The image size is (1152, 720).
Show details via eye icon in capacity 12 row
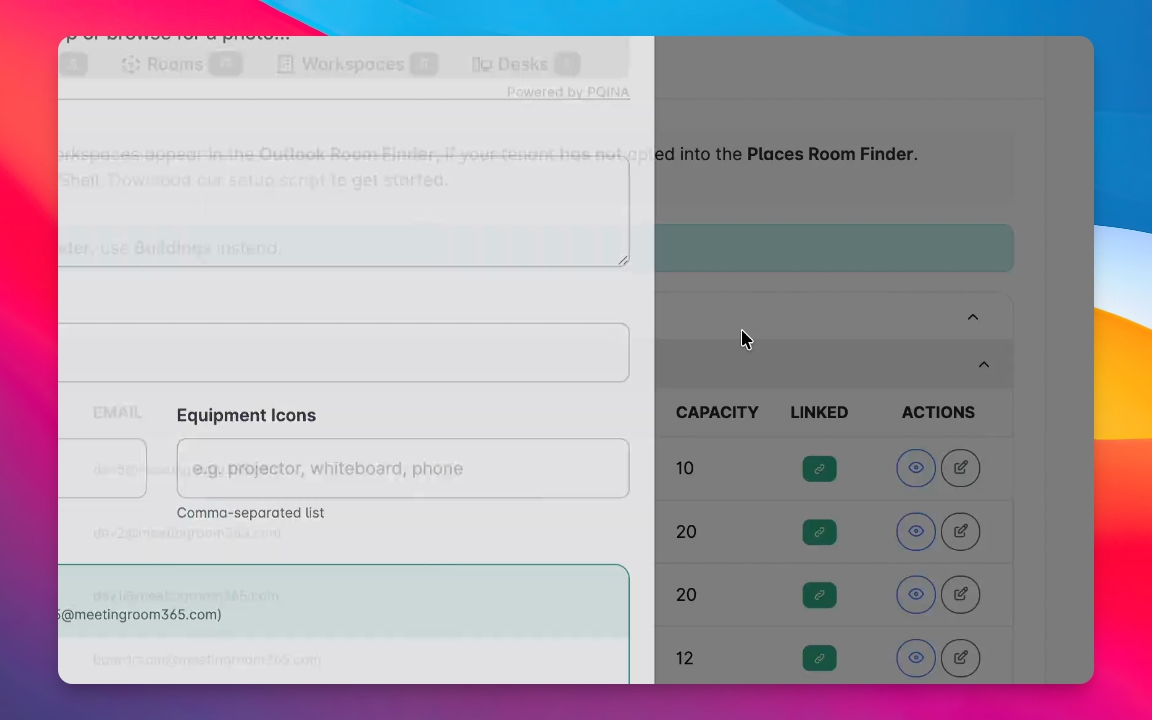pos(915,658)
